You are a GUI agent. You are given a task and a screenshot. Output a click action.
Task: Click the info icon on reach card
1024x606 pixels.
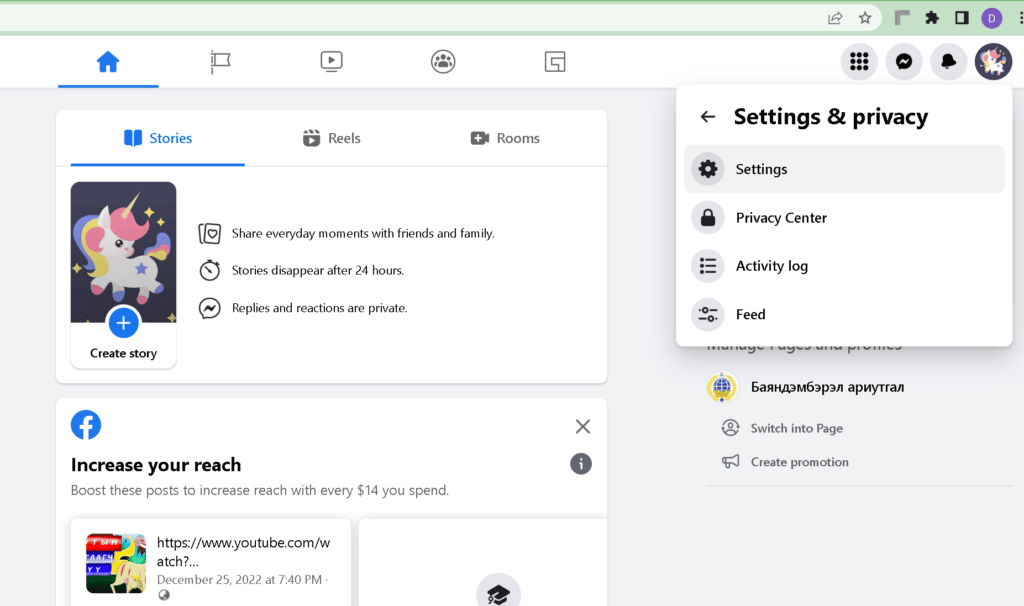[x=581, y=464]
